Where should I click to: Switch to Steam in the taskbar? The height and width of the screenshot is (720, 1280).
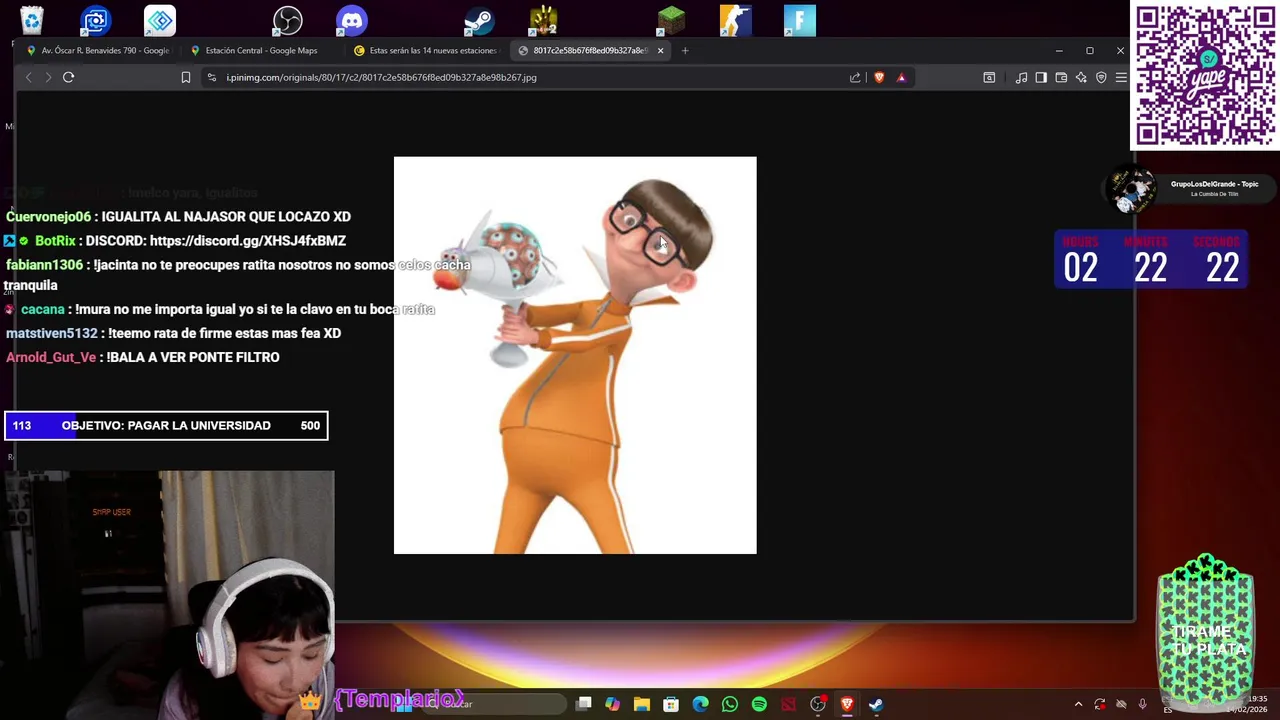click(x=876, y=704)
